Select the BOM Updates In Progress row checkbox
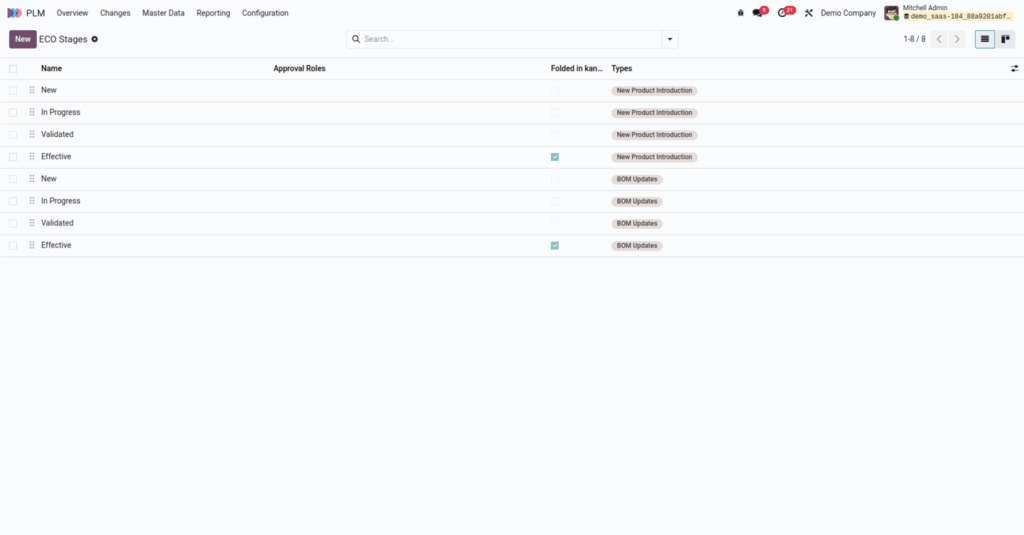1024x535 pixels. 13,202
